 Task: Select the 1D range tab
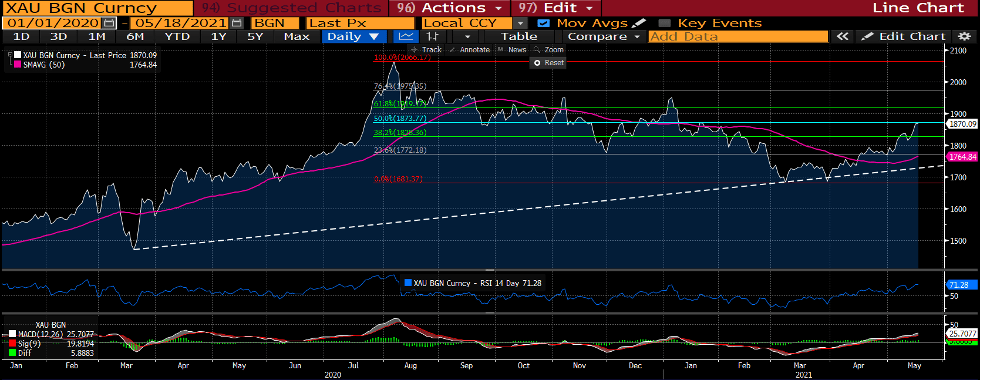pos(21,36)
